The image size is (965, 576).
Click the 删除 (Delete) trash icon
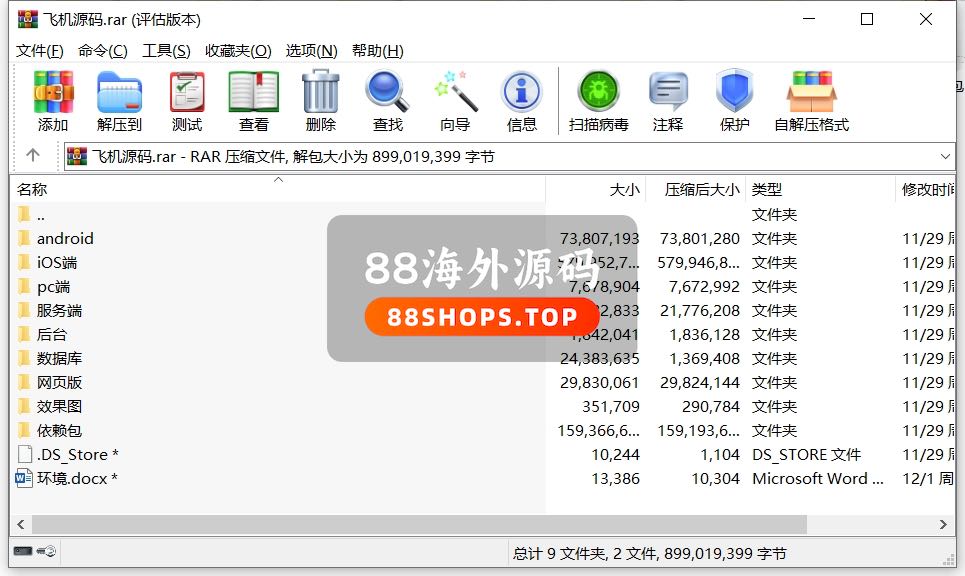pos(320,101)
